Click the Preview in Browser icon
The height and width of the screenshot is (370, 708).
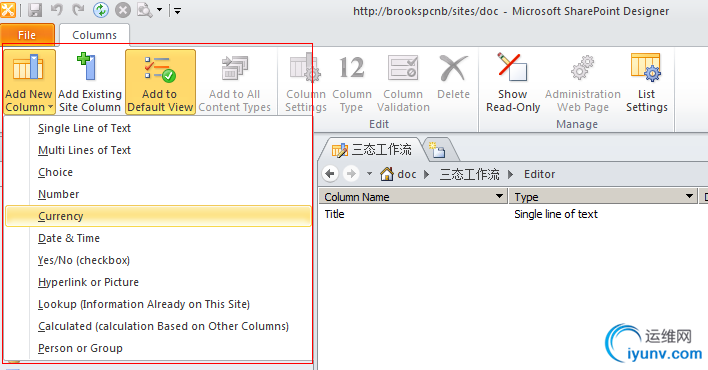(x=145, y=10)
